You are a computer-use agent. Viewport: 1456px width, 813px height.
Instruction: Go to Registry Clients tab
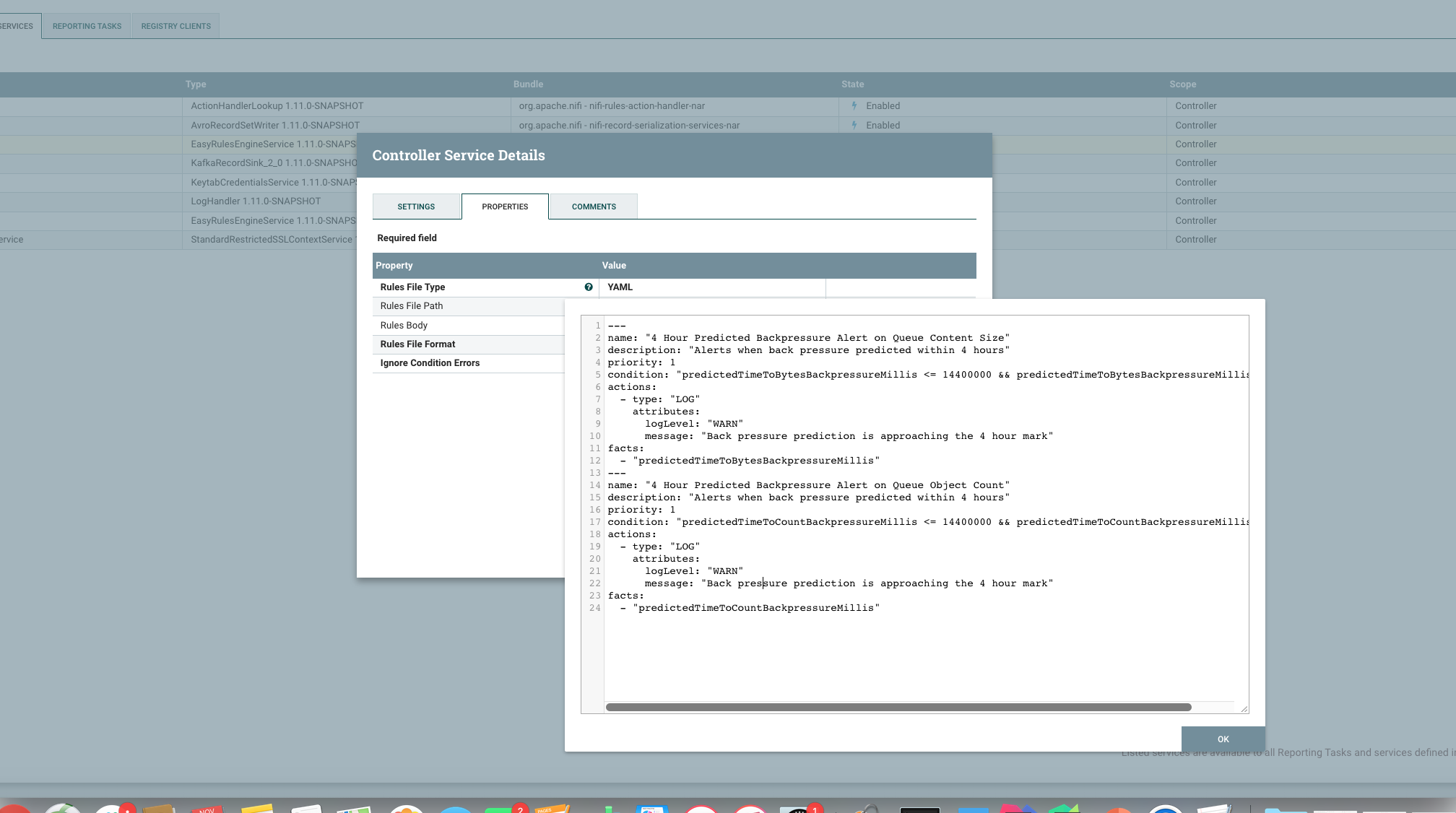(175, 26)
